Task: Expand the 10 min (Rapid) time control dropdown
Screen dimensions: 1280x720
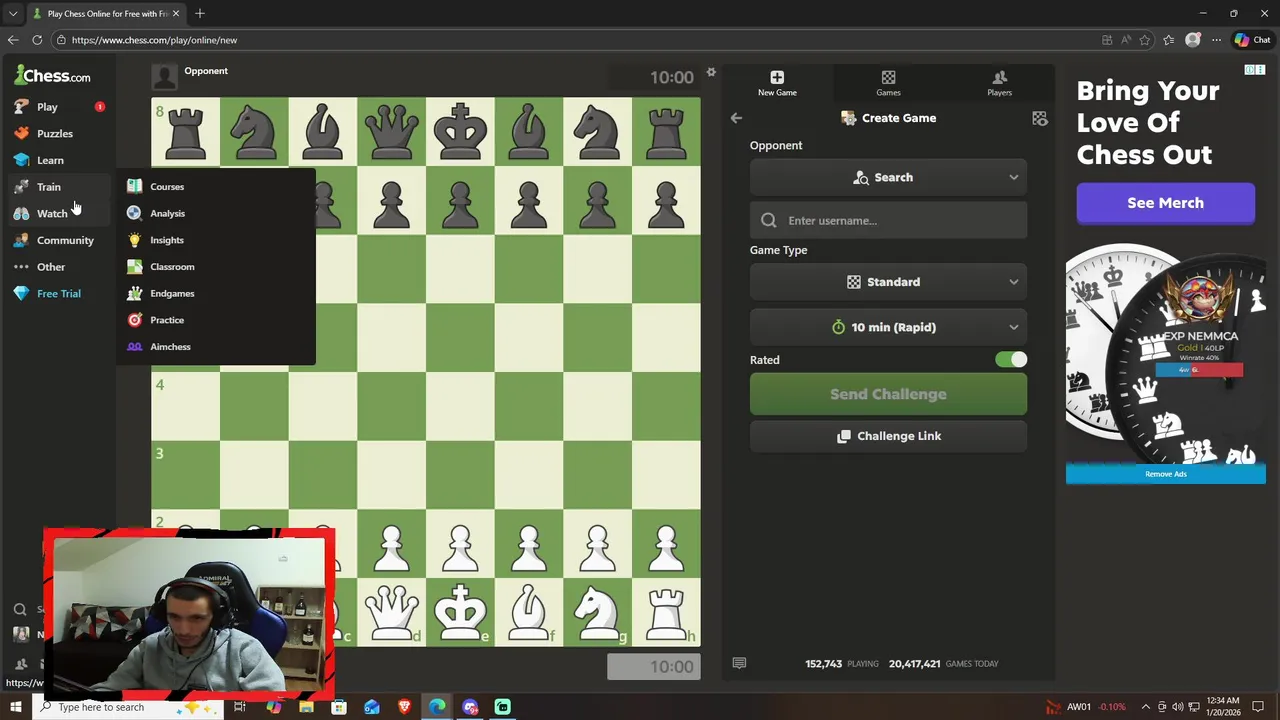Action: point(888,327)
